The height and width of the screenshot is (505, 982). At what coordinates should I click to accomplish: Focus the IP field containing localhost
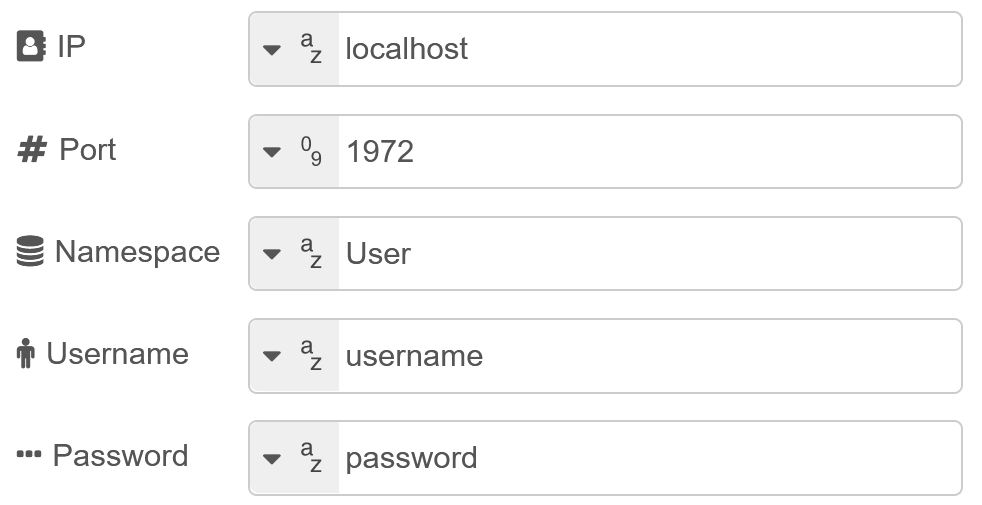point(648,49)
